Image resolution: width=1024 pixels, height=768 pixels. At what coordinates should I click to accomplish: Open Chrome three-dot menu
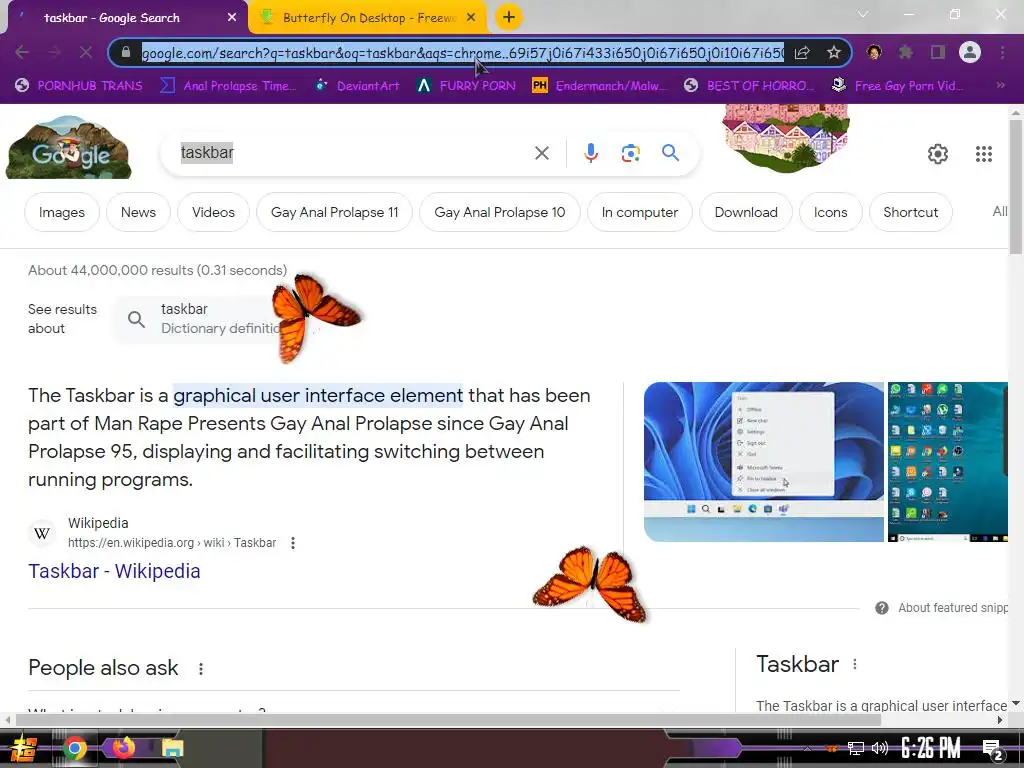pyautogui.click(x=1002, y=52)
